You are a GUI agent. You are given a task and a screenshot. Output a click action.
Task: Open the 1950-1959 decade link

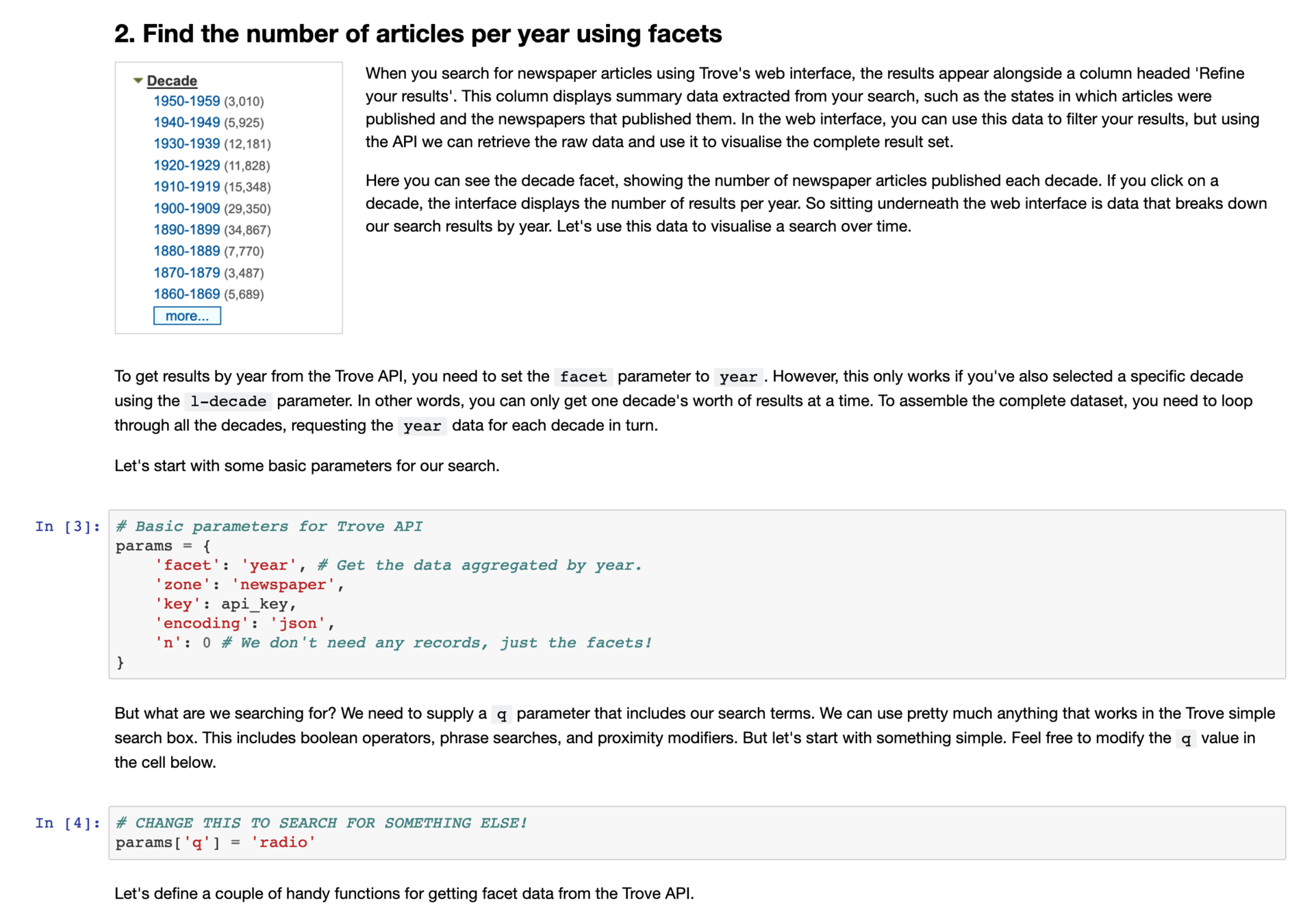click(186, 101)
